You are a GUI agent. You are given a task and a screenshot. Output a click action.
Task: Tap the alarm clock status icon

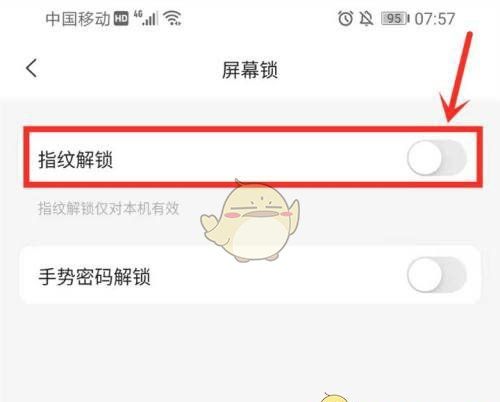pyautogui.click(x=345, y=18)
